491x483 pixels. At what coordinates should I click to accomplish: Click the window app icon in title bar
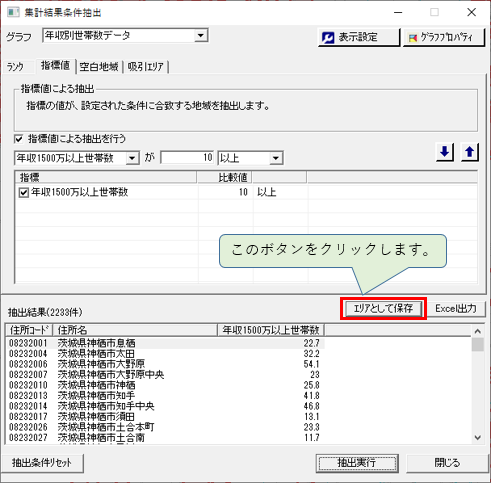click(x=13, y=12)
